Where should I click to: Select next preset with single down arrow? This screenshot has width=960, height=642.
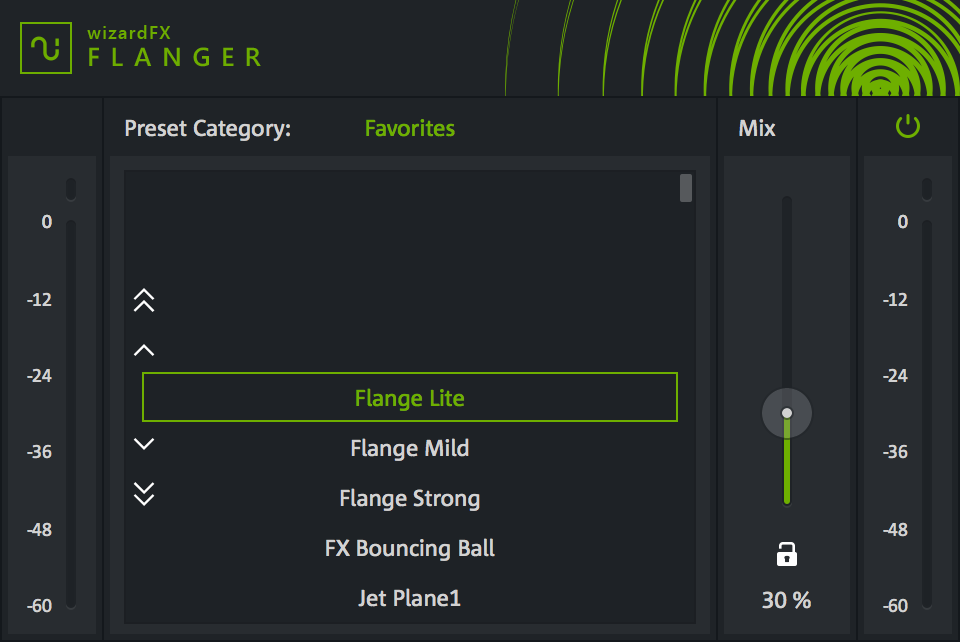144,444
